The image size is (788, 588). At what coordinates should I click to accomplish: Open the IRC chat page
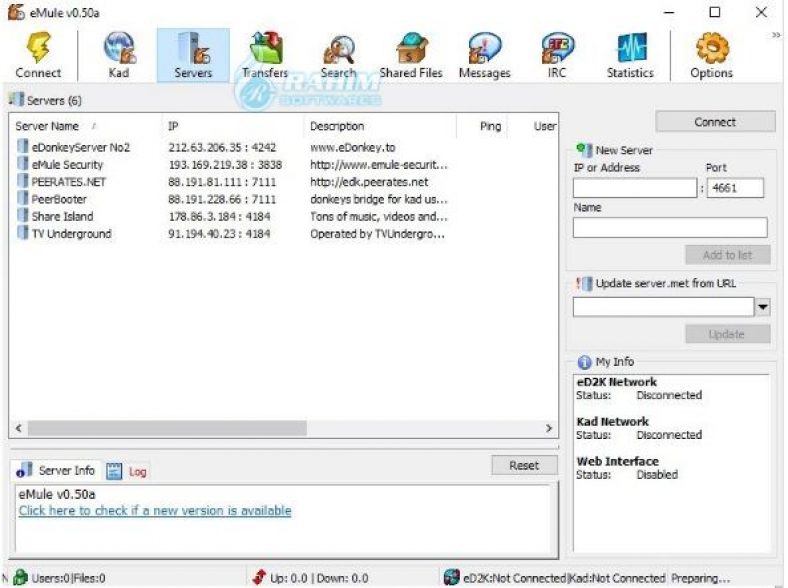point(557,55)
